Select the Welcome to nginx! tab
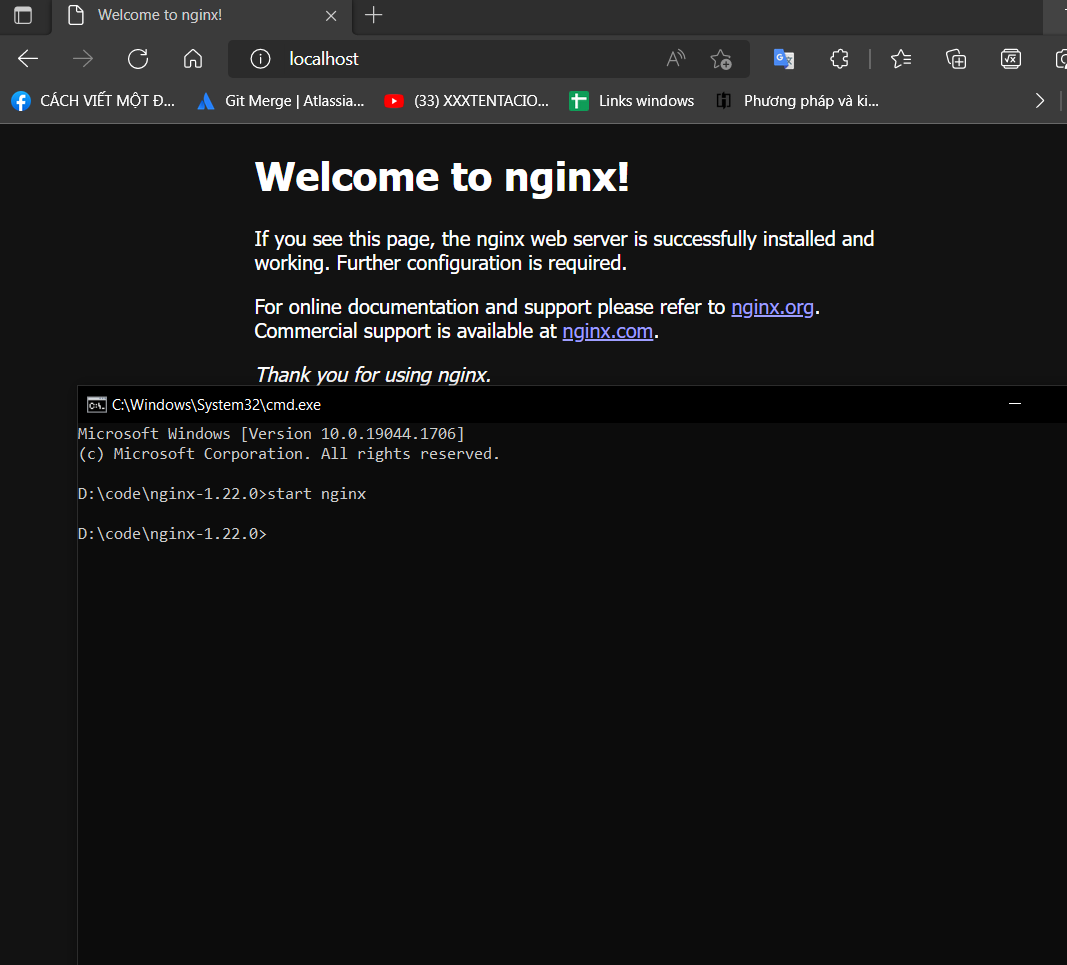The width and height of the screenshot is (1067, 965). coord(202,16)
